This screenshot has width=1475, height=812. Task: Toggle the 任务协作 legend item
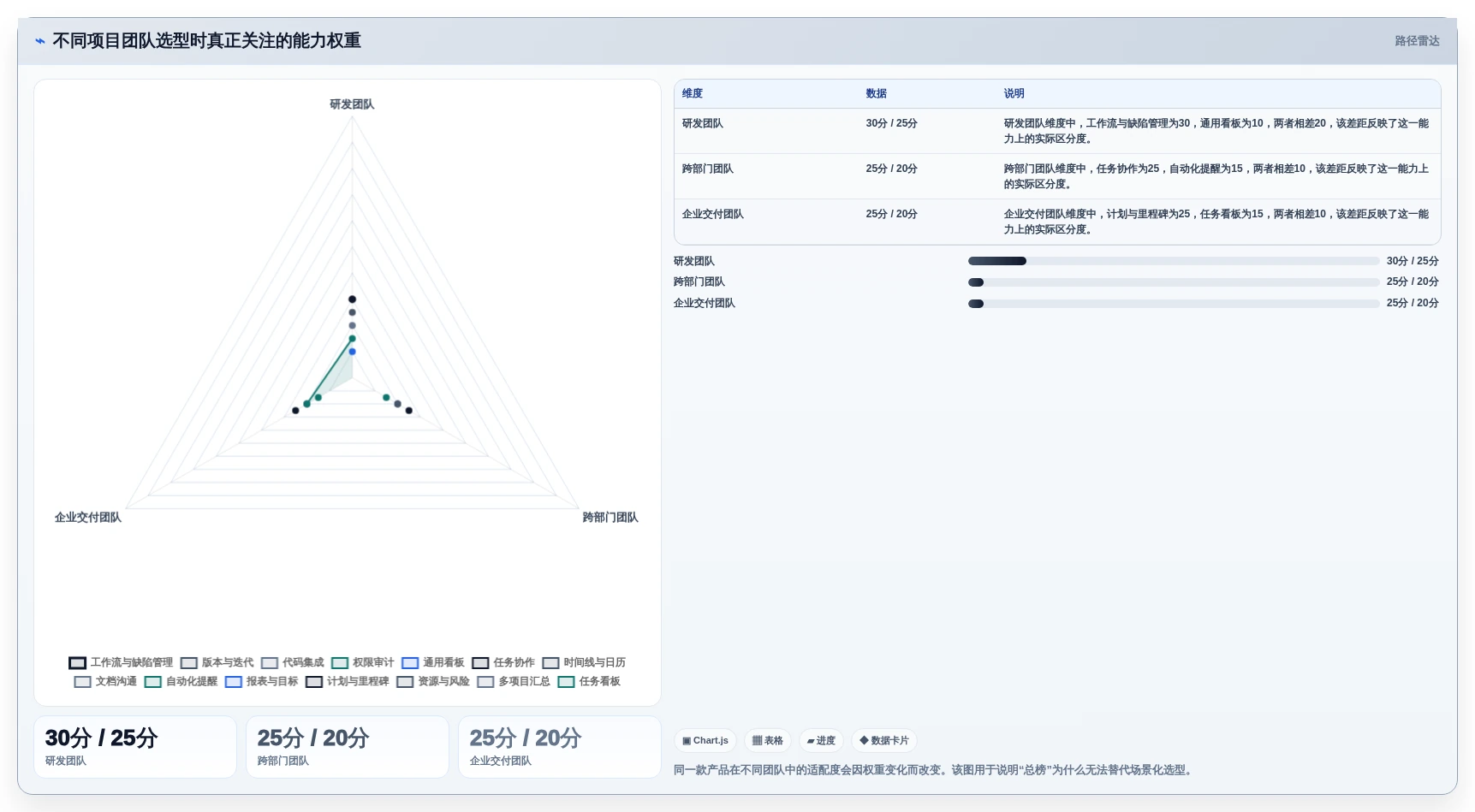pos(503,662)
